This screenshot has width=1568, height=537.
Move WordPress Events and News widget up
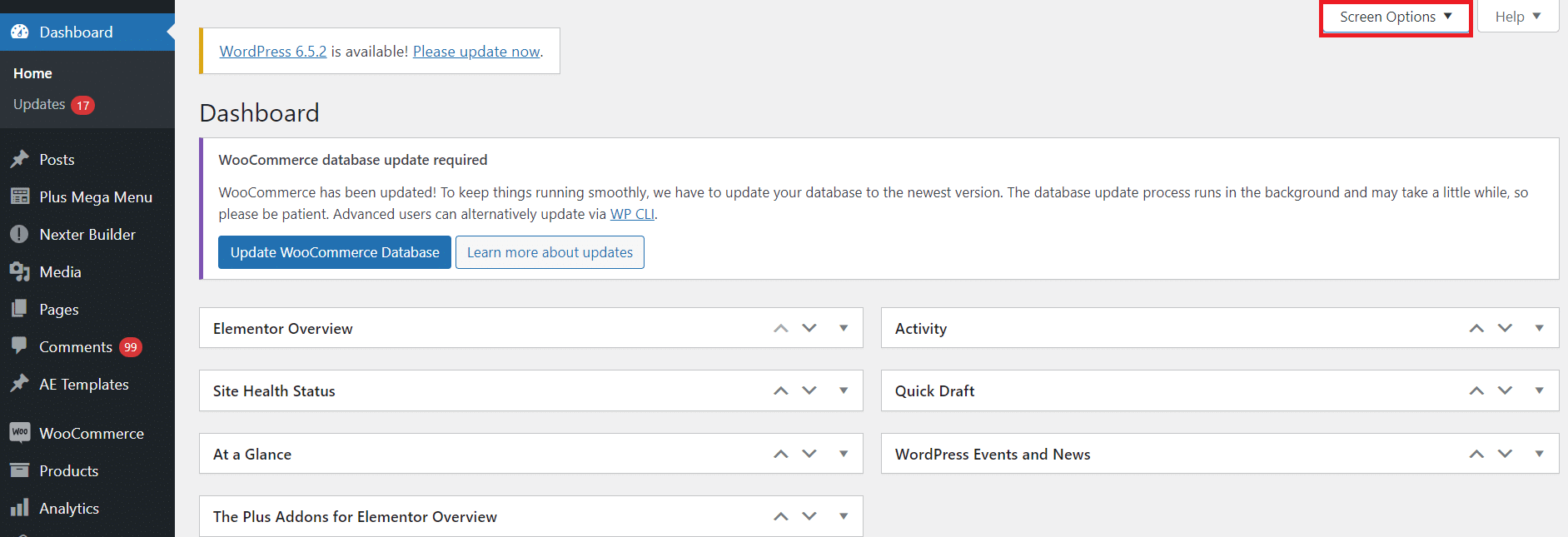pyautogui.click(x=1476, y=454)
